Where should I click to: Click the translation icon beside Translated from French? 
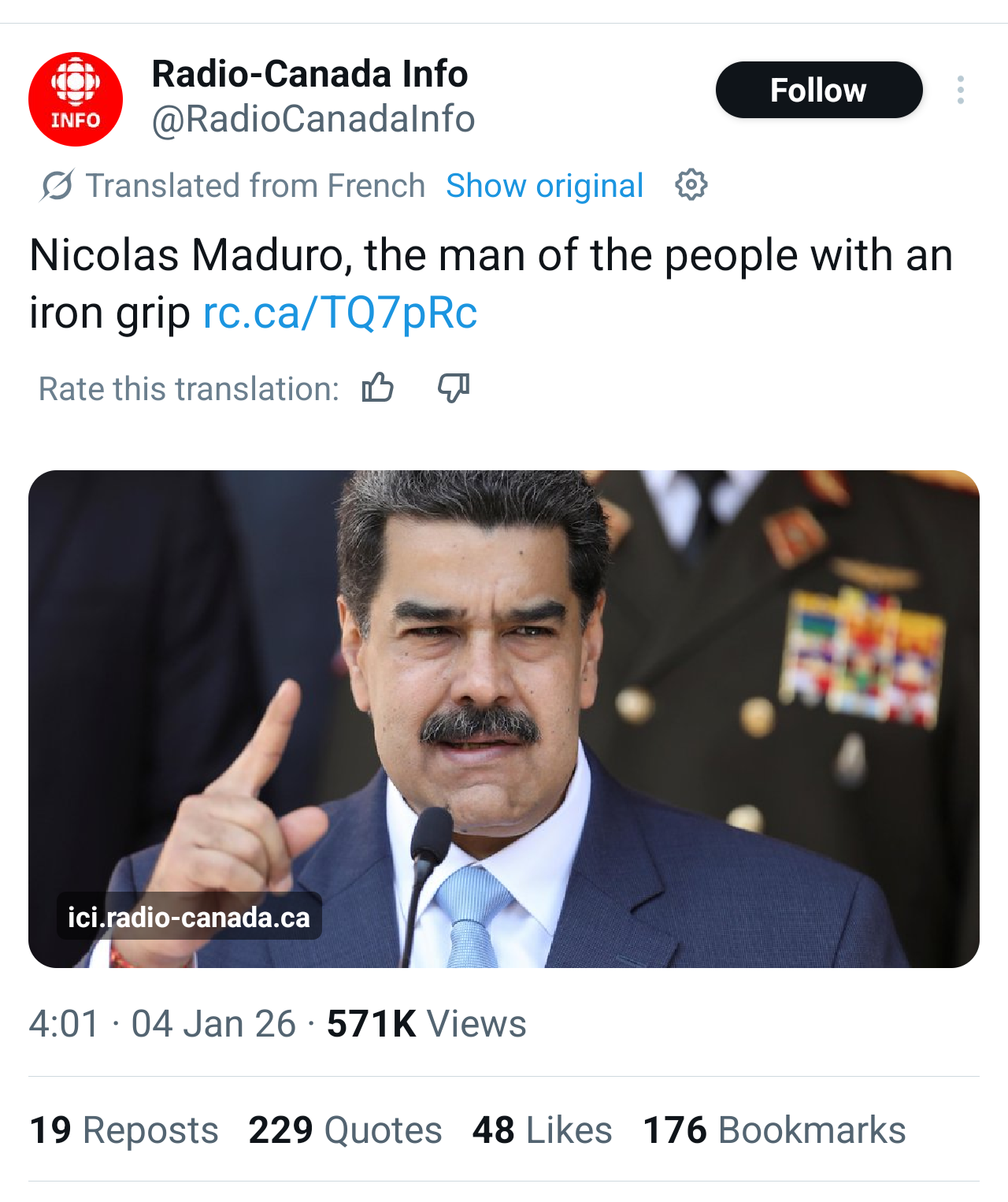tap(57, 186)
